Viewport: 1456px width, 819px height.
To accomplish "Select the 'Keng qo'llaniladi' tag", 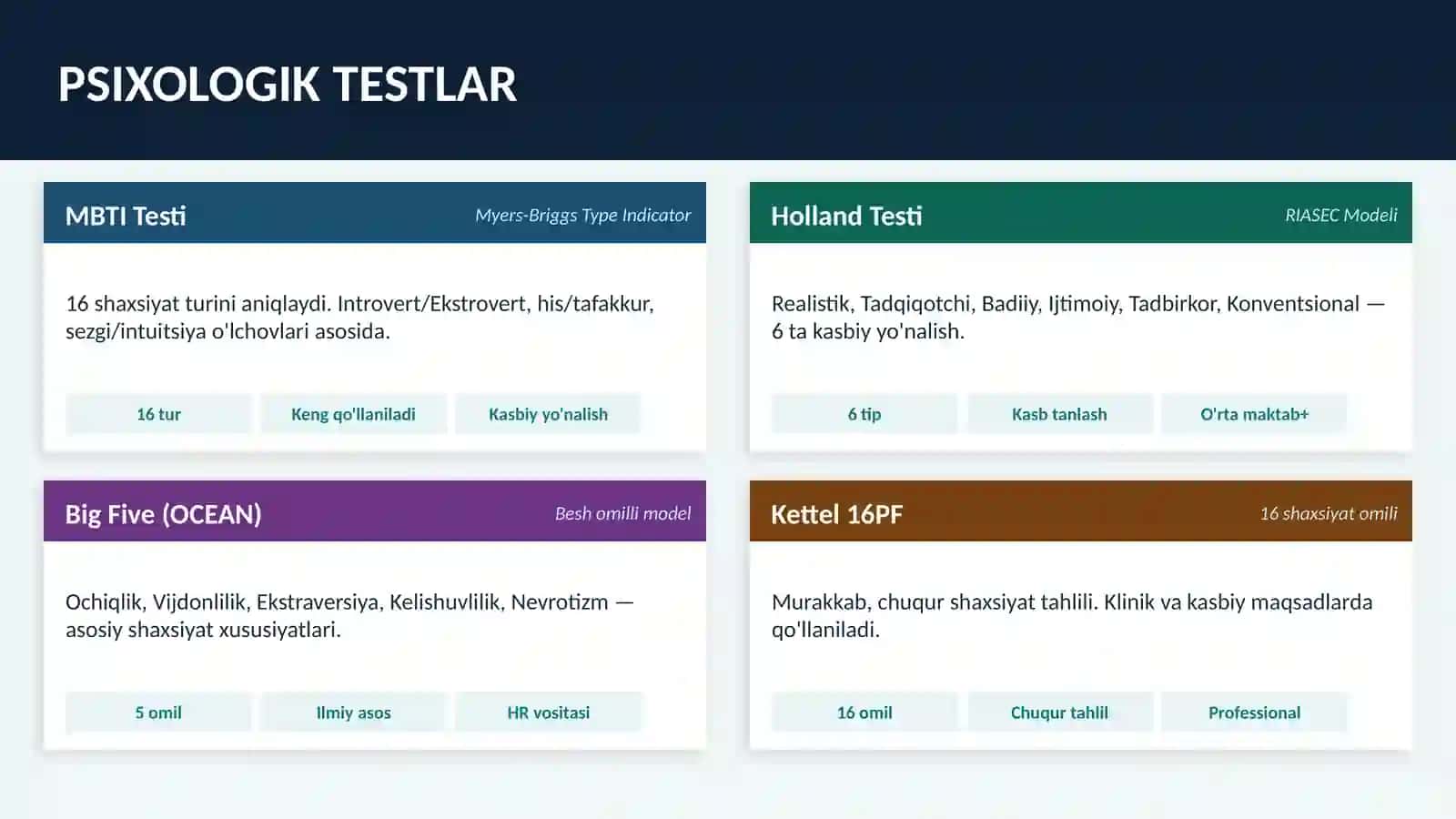I will (353, 414).
